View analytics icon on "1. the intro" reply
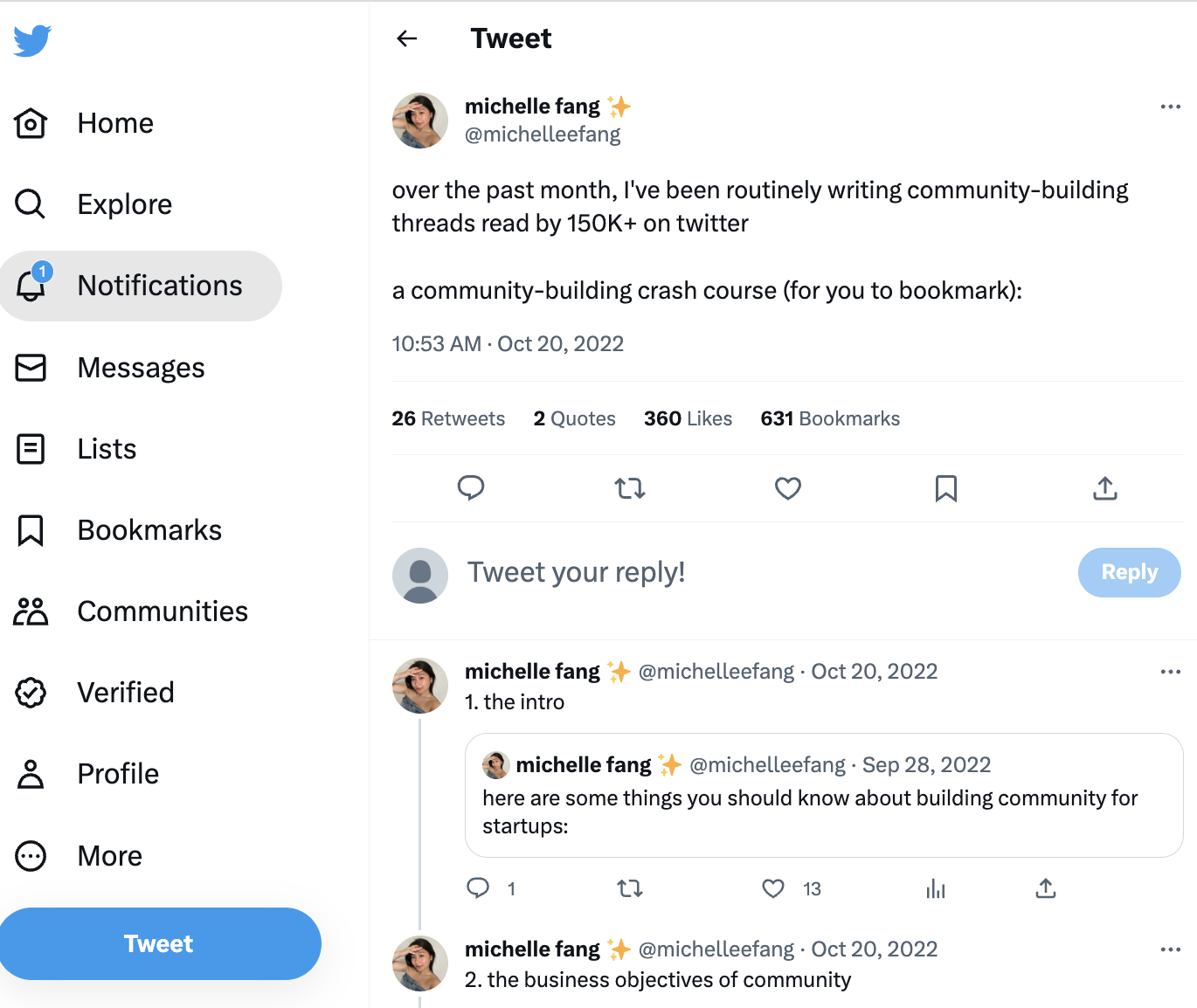The image size is (1197, 1008). 936,888
